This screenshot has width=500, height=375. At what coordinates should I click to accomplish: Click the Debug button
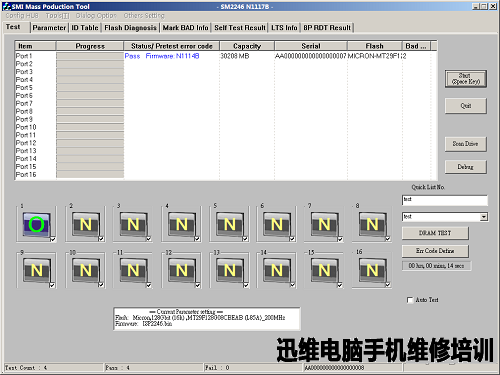(x=466, y=167)
